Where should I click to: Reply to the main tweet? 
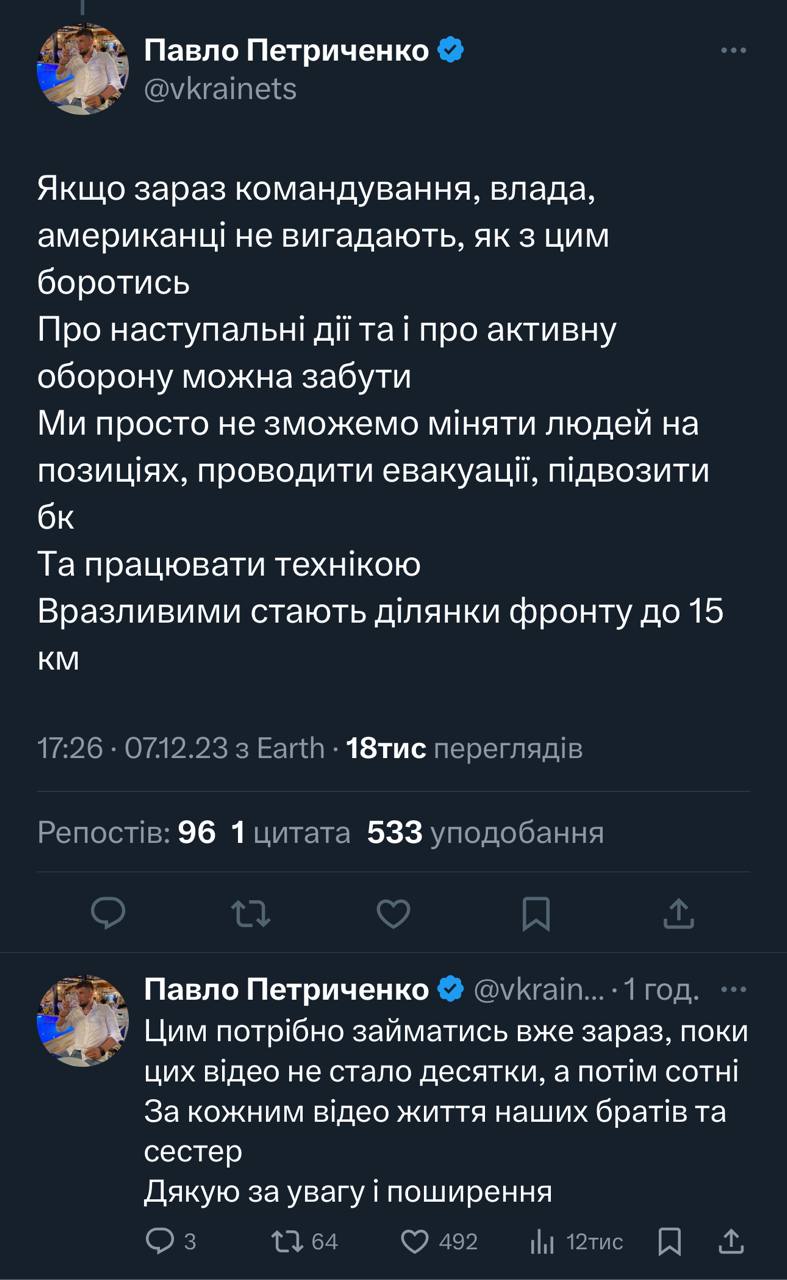107,912
